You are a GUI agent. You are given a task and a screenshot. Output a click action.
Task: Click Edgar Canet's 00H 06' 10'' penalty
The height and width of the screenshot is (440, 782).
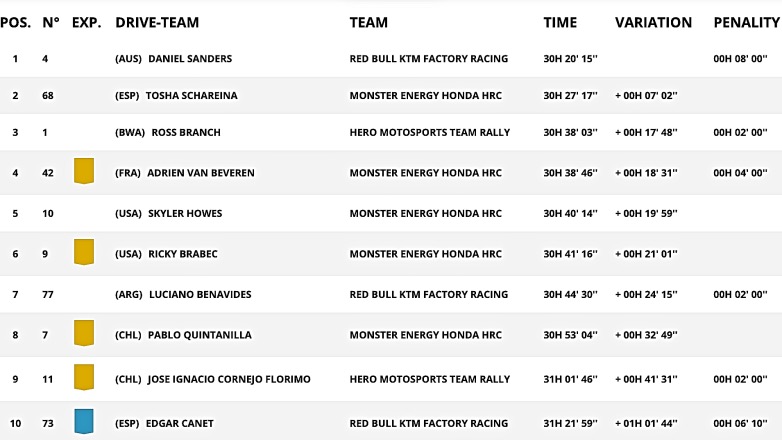click(740, 424)
